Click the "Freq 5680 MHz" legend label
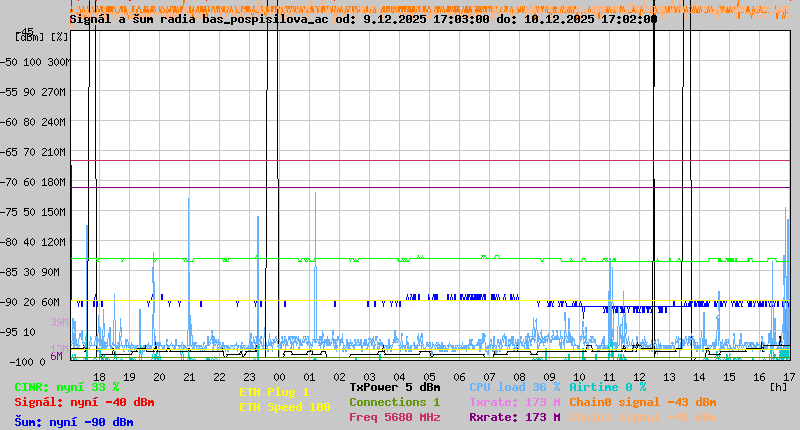 [x=394, y=417]
